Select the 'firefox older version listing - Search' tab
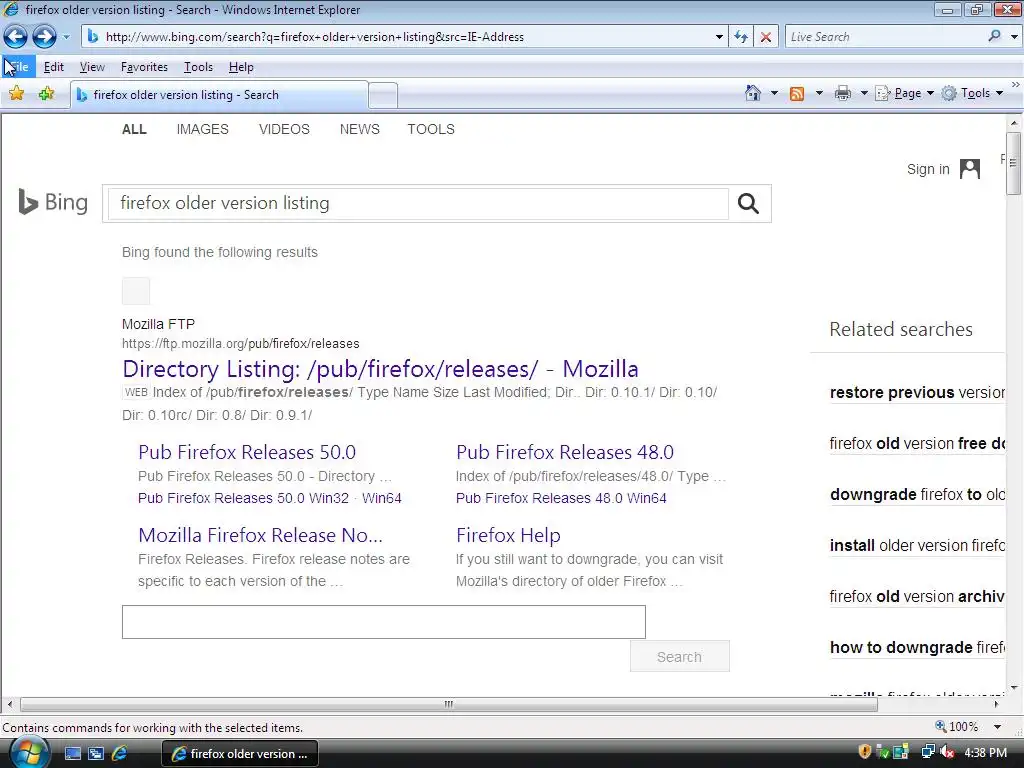The height and width of the screenshot is (768, 1024). click(219, 95)
